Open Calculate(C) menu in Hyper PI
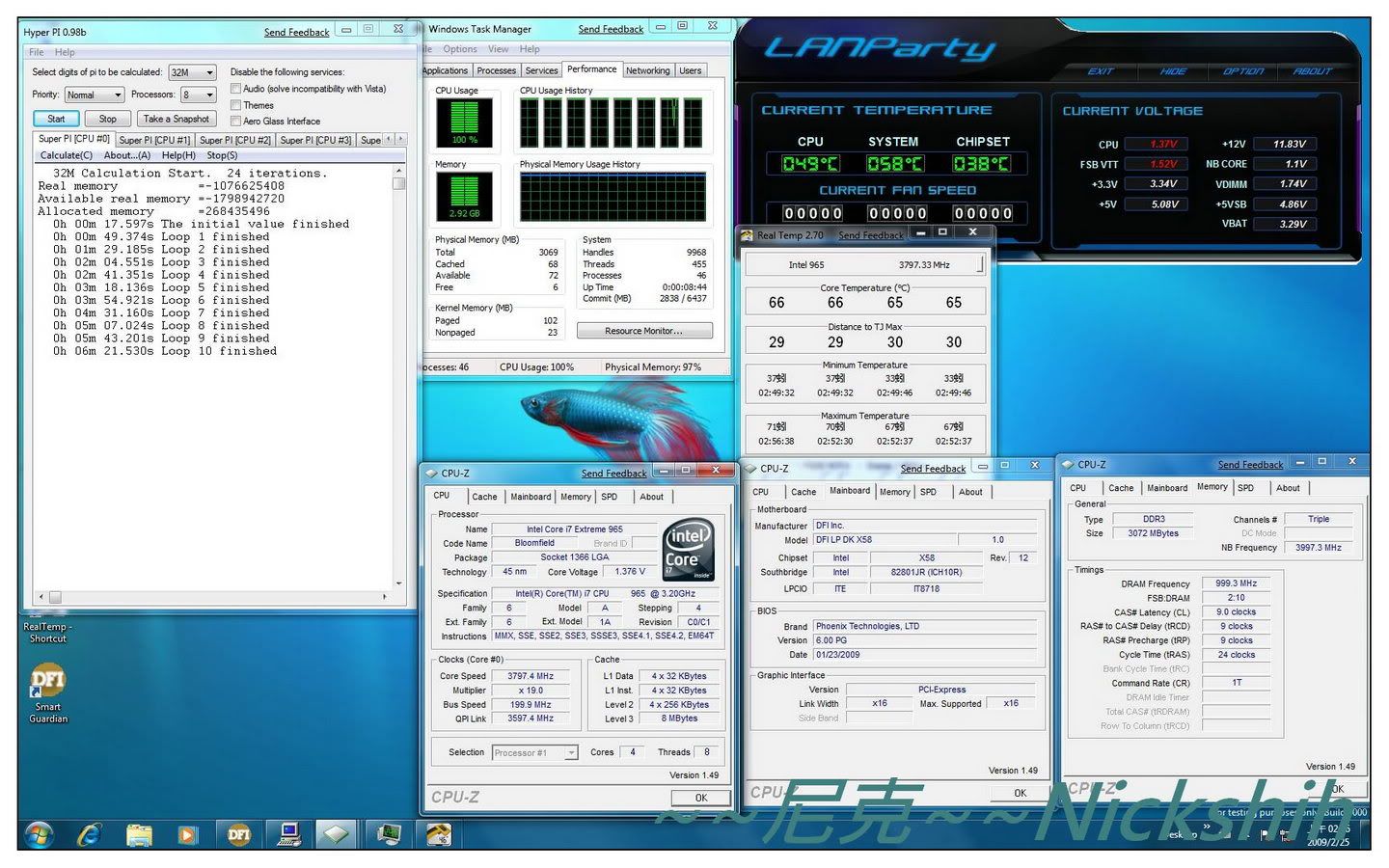 [67, 155]
